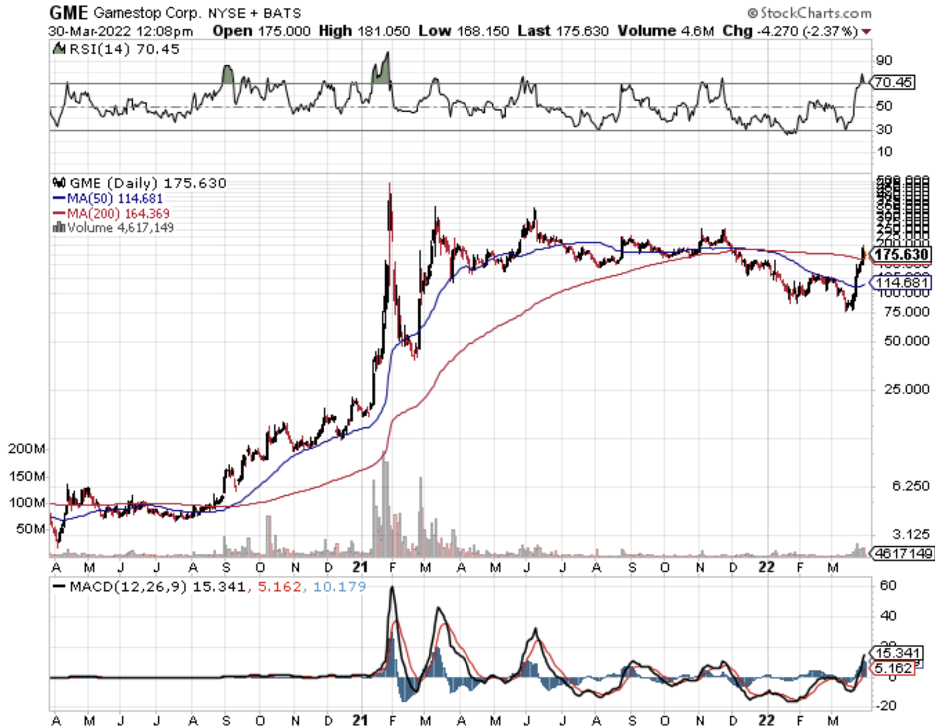This screenshot has width=936, height=728.
Task: Click the Last 175.630 header value
Action: point(564,31)
